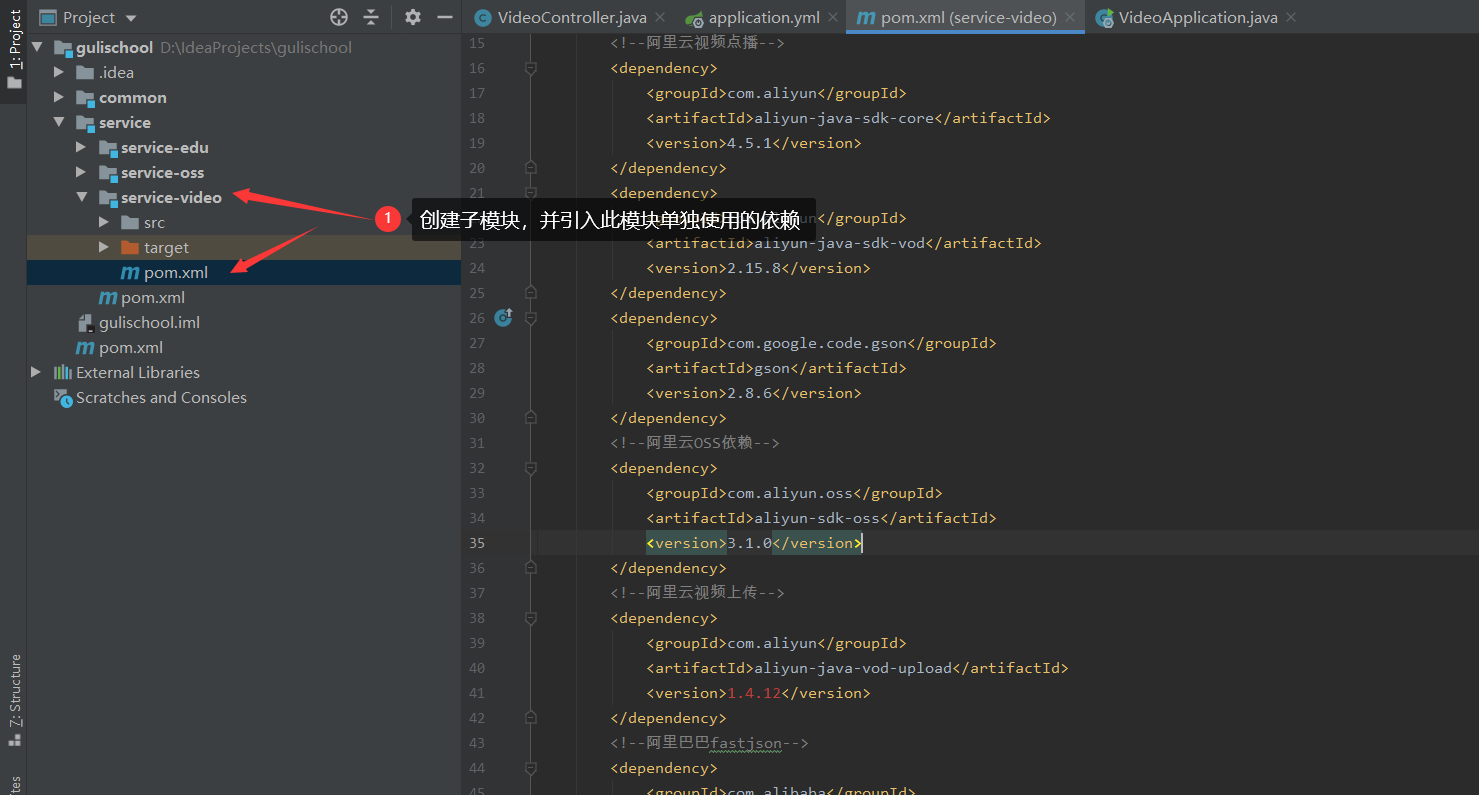The width and height of the screenshot is (1479, 795).
Task: Click version 2.8.6 text
Action: [x=749, y=393]
